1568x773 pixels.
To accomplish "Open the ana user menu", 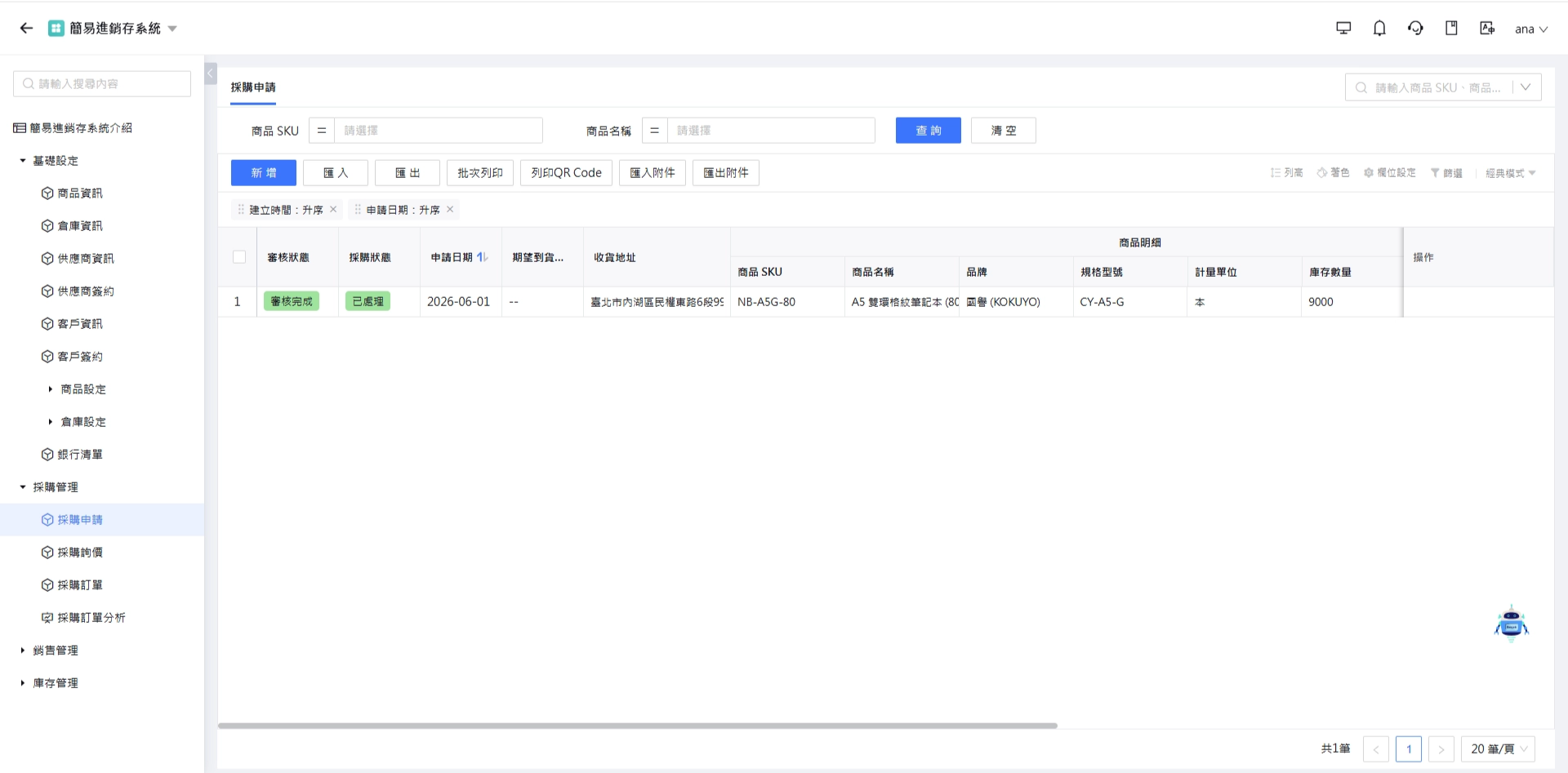I will 1531,29.
